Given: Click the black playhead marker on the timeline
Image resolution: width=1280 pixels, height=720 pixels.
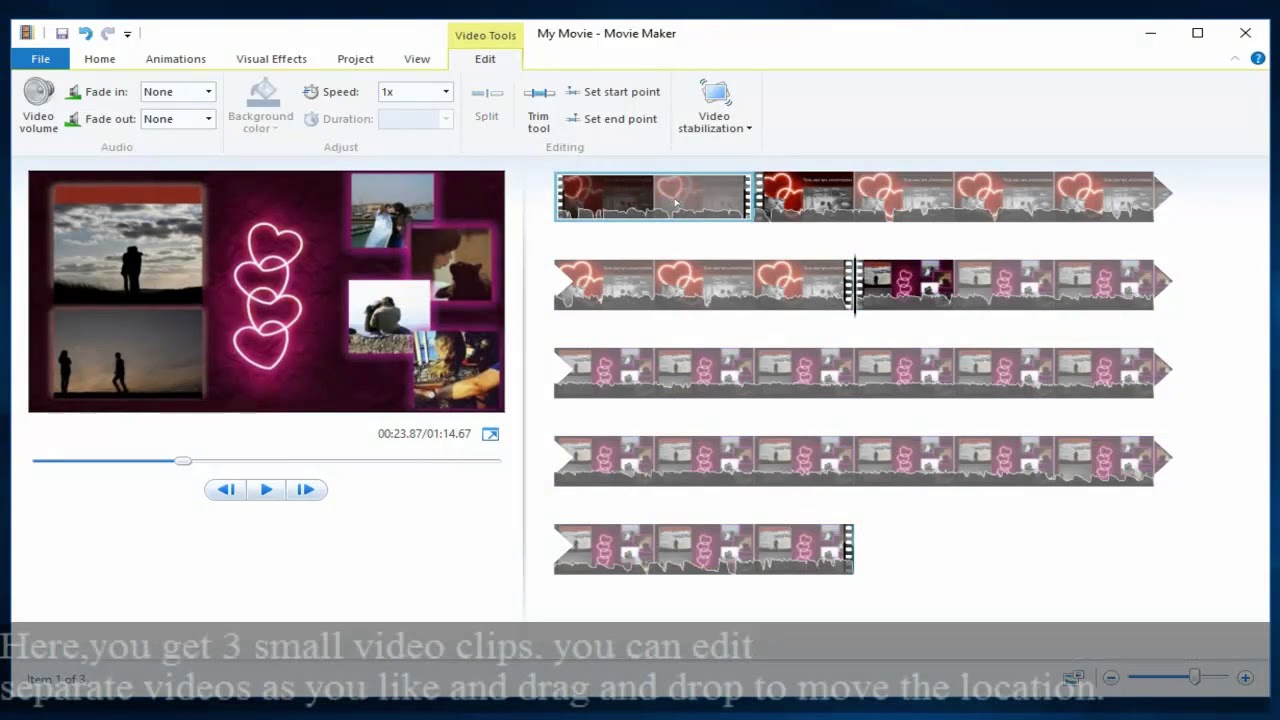Looking at the screenshot, I should point(855,285).
